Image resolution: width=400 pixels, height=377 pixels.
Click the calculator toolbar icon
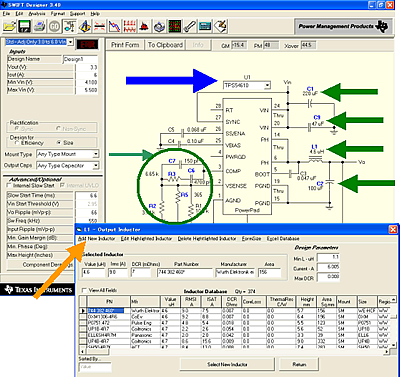pos(205,26)
